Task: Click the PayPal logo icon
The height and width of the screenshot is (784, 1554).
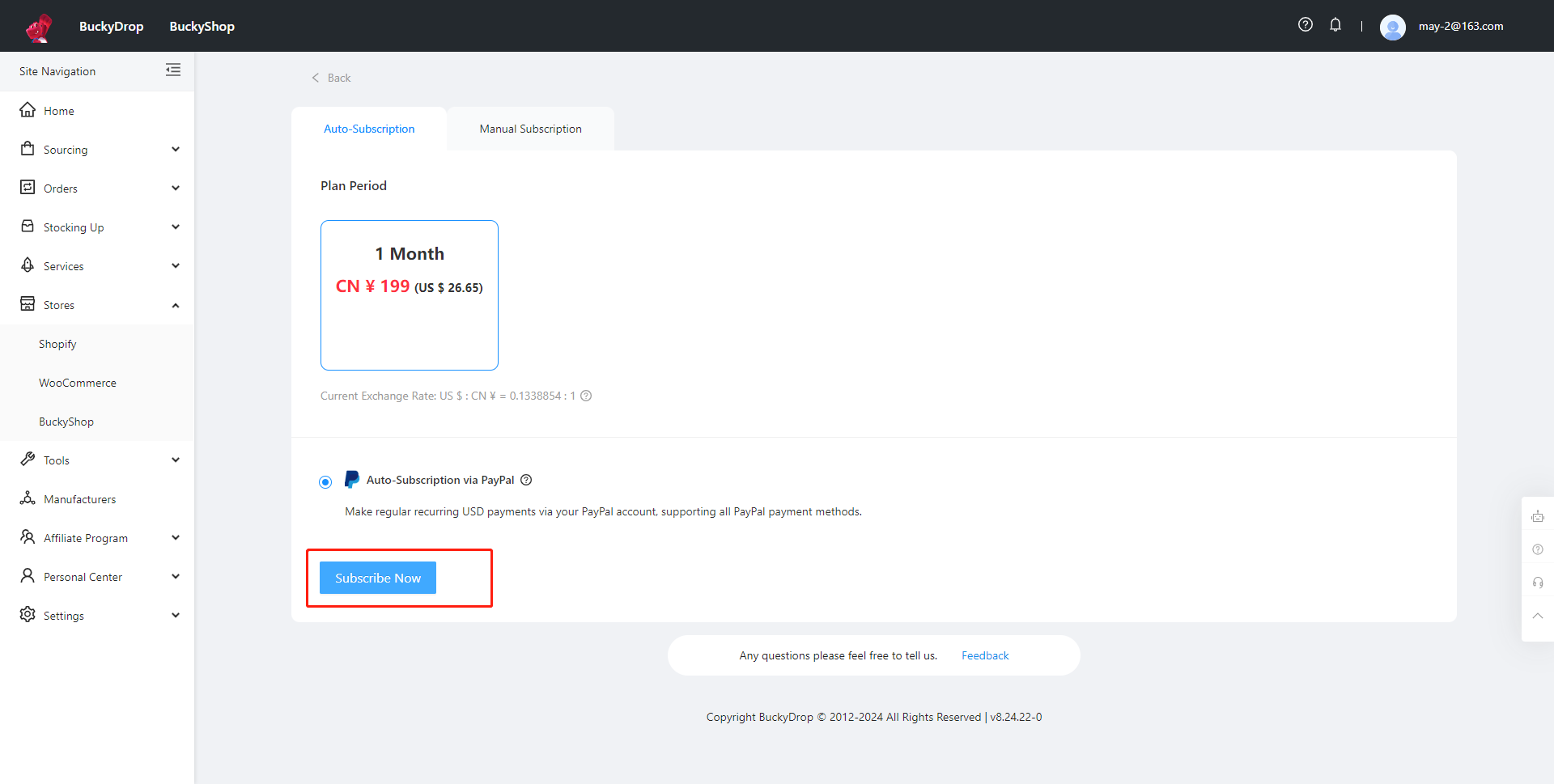Action: (x=352, y=480)
